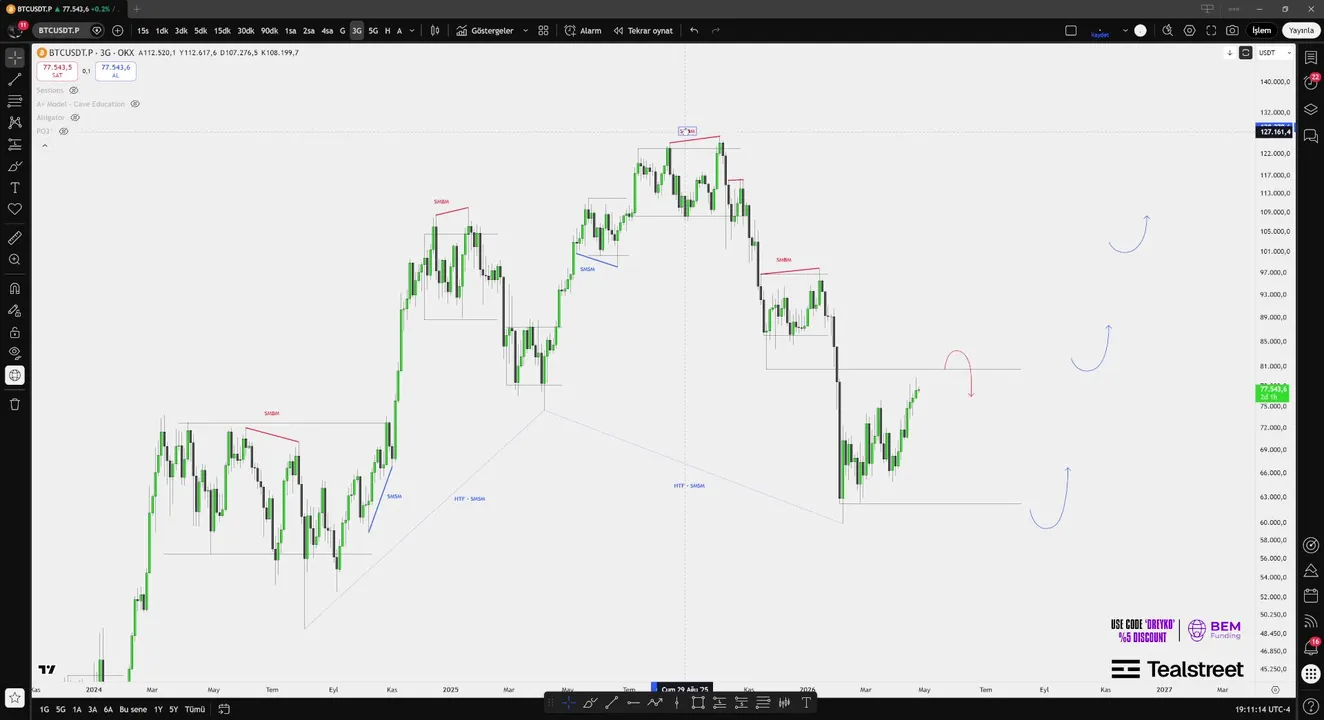Open the chat panel icon on right
1324x720 pixels.
1311,135
